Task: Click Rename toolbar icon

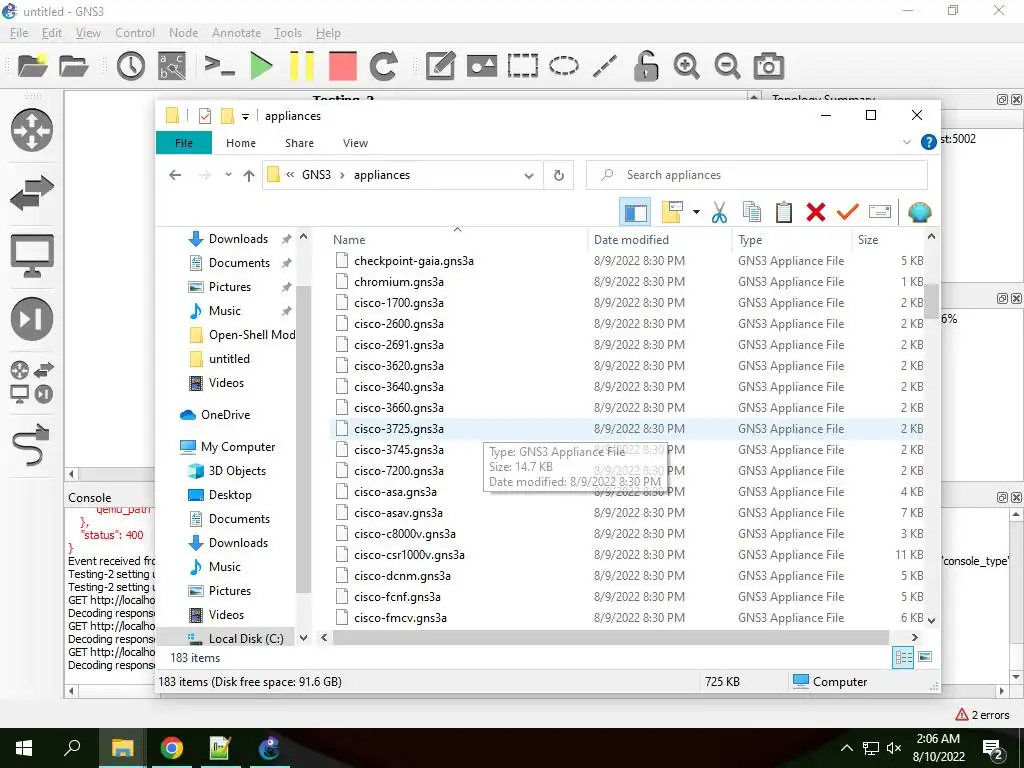Action: (880, 212)
